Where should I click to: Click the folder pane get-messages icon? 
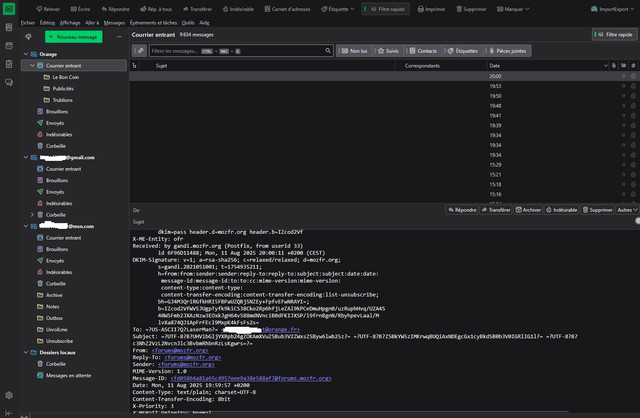pyautogui.click(x=28, y=37)
